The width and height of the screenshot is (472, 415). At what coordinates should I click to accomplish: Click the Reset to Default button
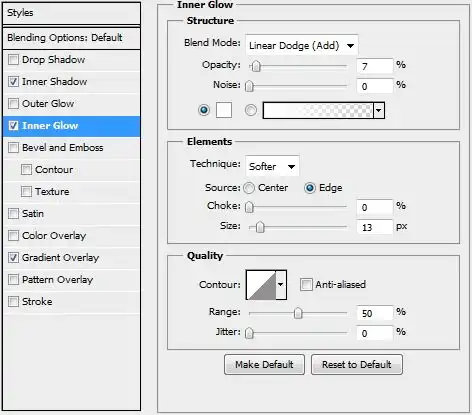(357, 364)
